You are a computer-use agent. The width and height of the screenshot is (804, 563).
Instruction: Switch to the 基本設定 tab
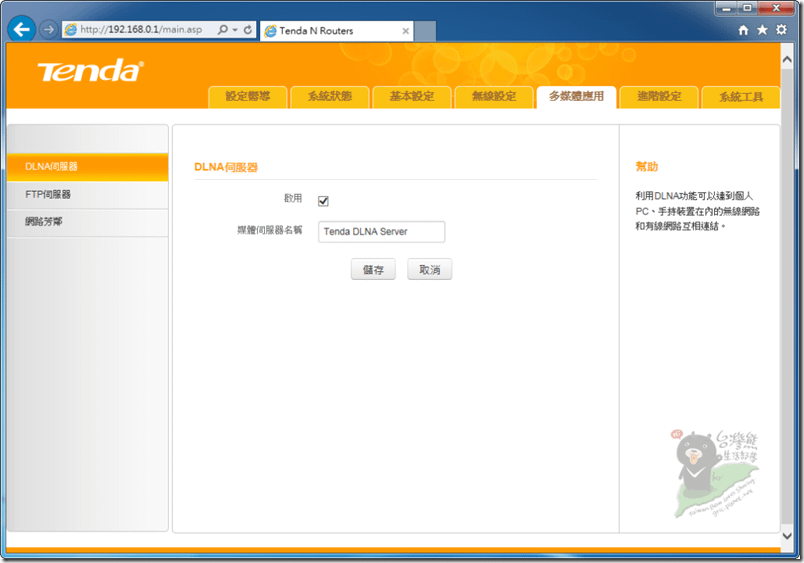(x=412, y=97)
